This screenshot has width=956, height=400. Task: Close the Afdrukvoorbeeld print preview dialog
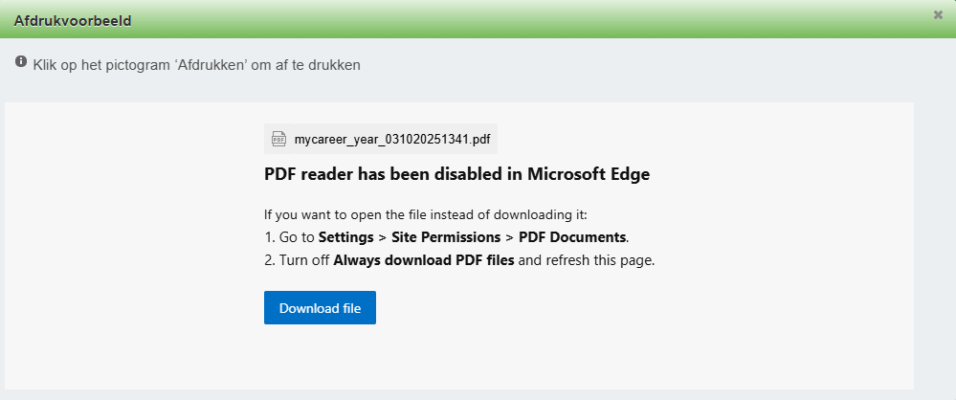[937, 15]
